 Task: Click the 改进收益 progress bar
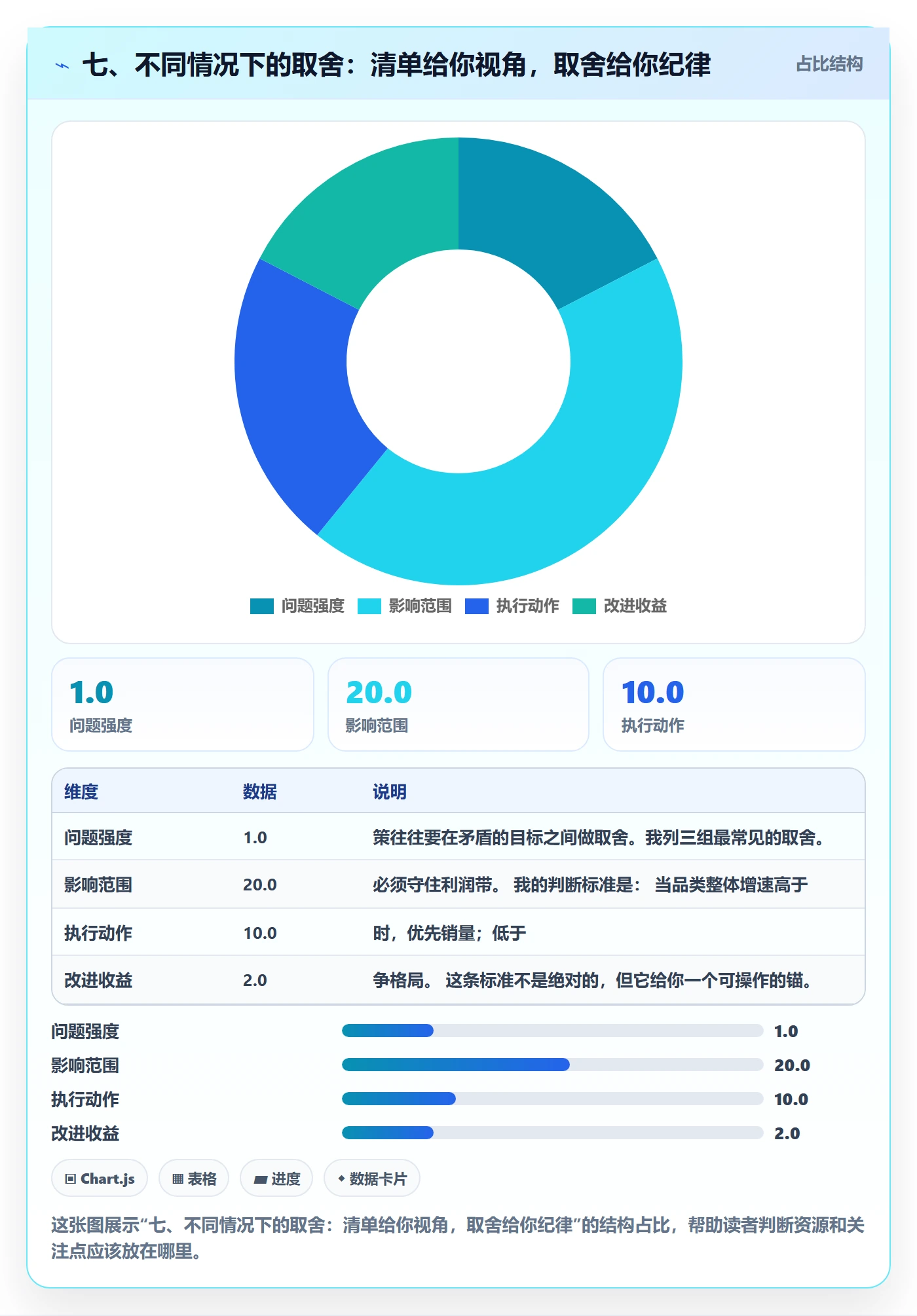pyautogui.click(x=552, y=1133)
